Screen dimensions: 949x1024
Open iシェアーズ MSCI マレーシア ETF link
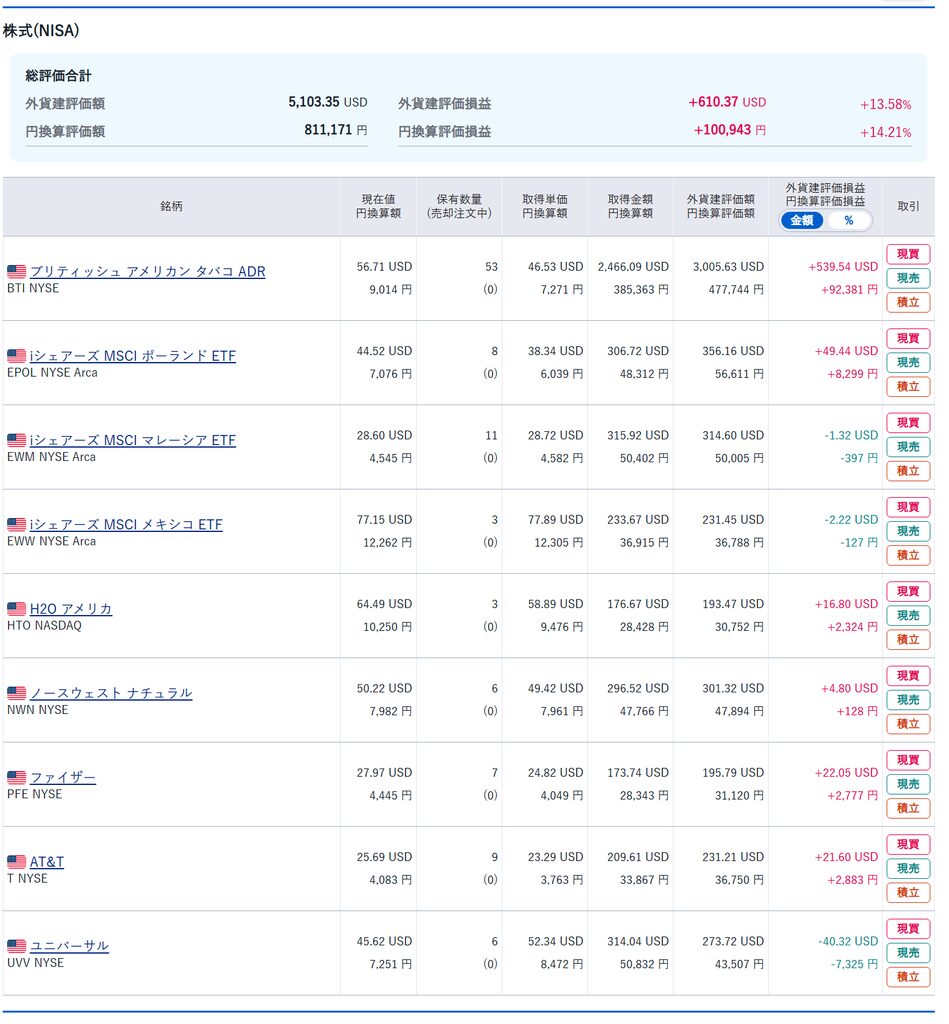click(x=133, y=440)
